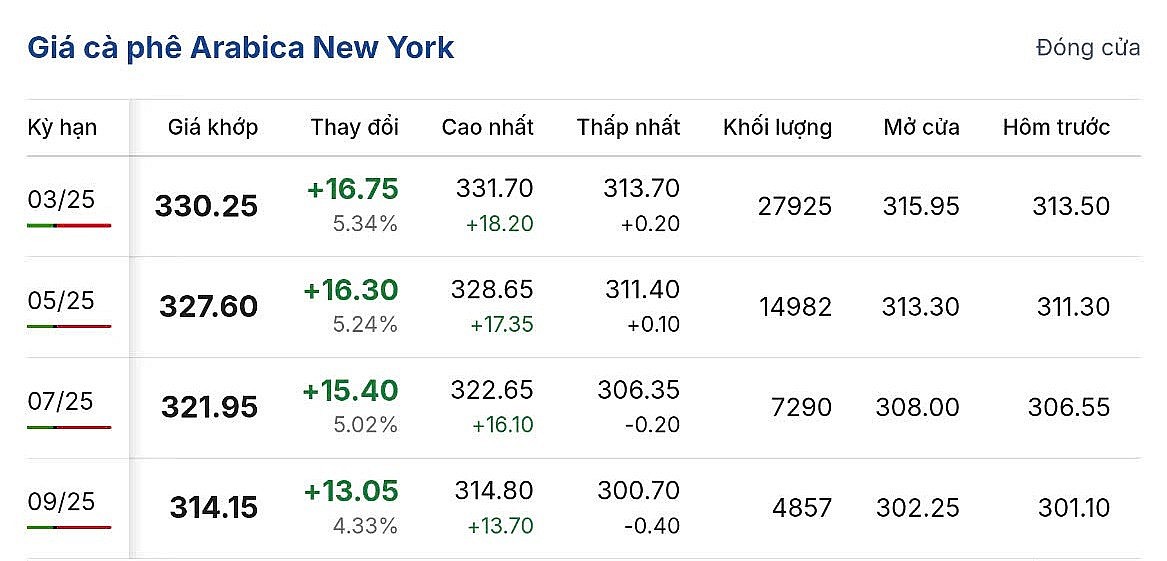Click the 'Khối lượng' column header

pyautogui.click(x=777, y=127)
